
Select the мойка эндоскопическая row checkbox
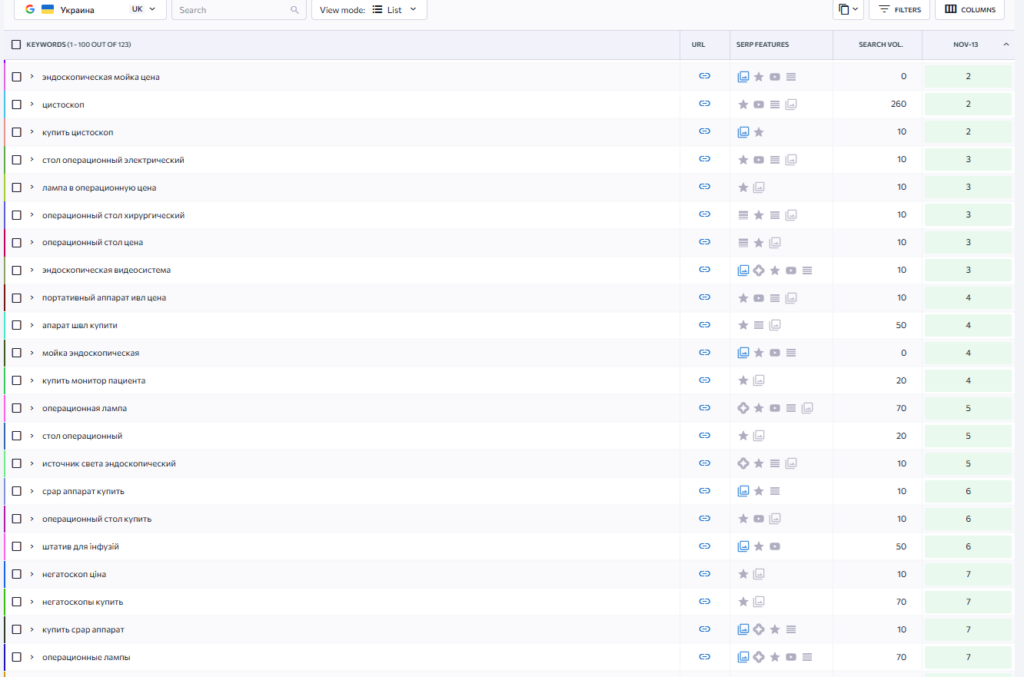point(17,353)
